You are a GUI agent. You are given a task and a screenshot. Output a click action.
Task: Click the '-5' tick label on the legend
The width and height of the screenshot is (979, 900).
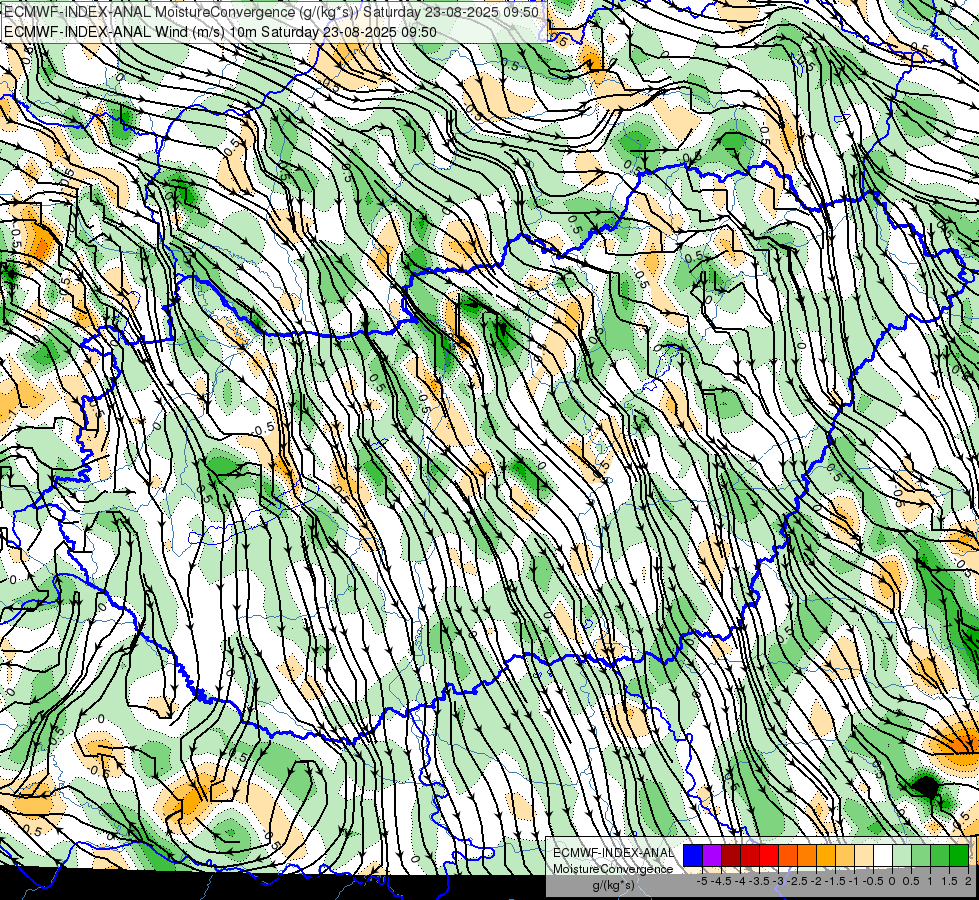[702, 881]
